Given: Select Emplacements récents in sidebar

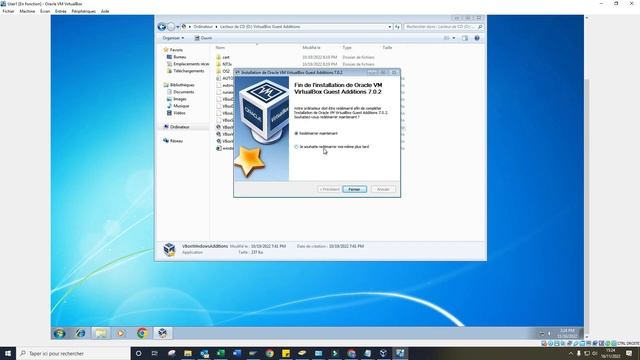Looking at the screenshot, I should tap(188, 64).
